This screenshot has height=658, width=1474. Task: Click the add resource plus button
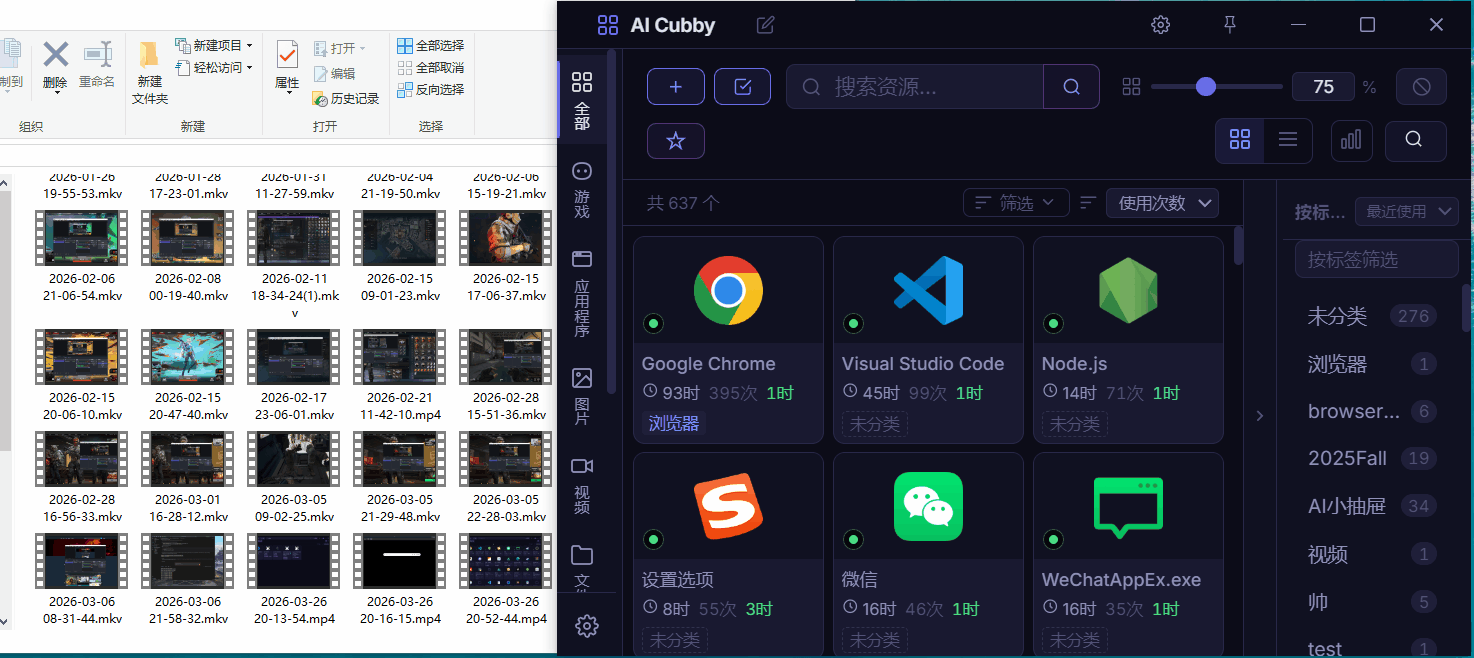pos(676,87)
